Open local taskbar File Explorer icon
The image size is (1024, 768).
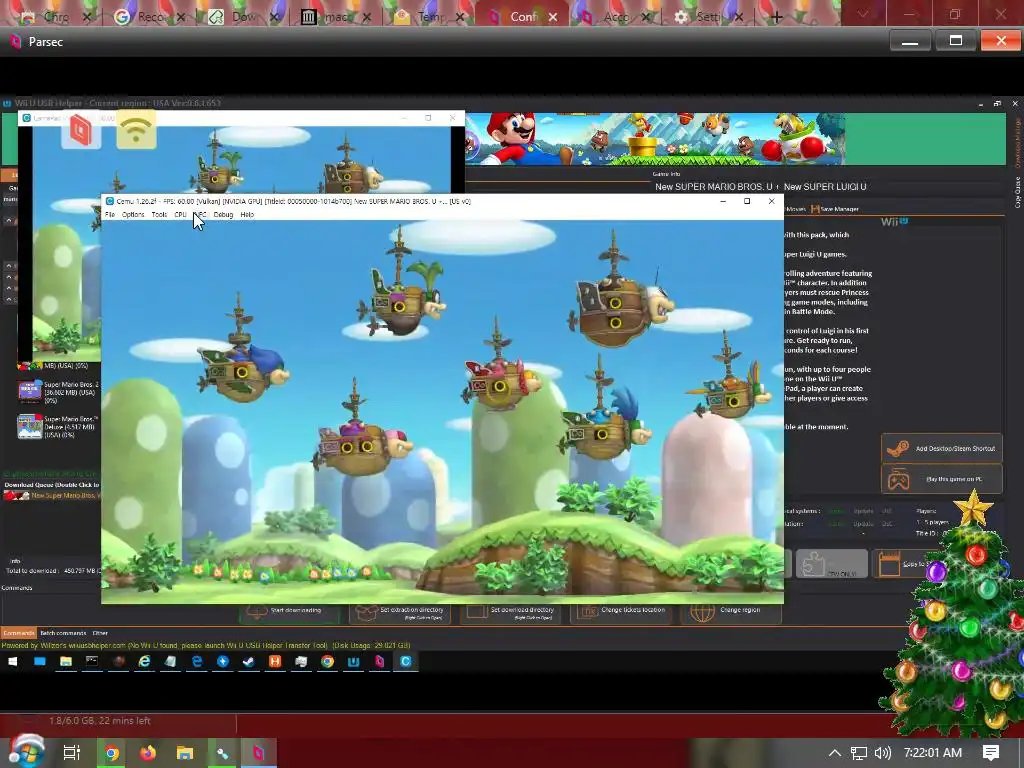tap(185, 753)
